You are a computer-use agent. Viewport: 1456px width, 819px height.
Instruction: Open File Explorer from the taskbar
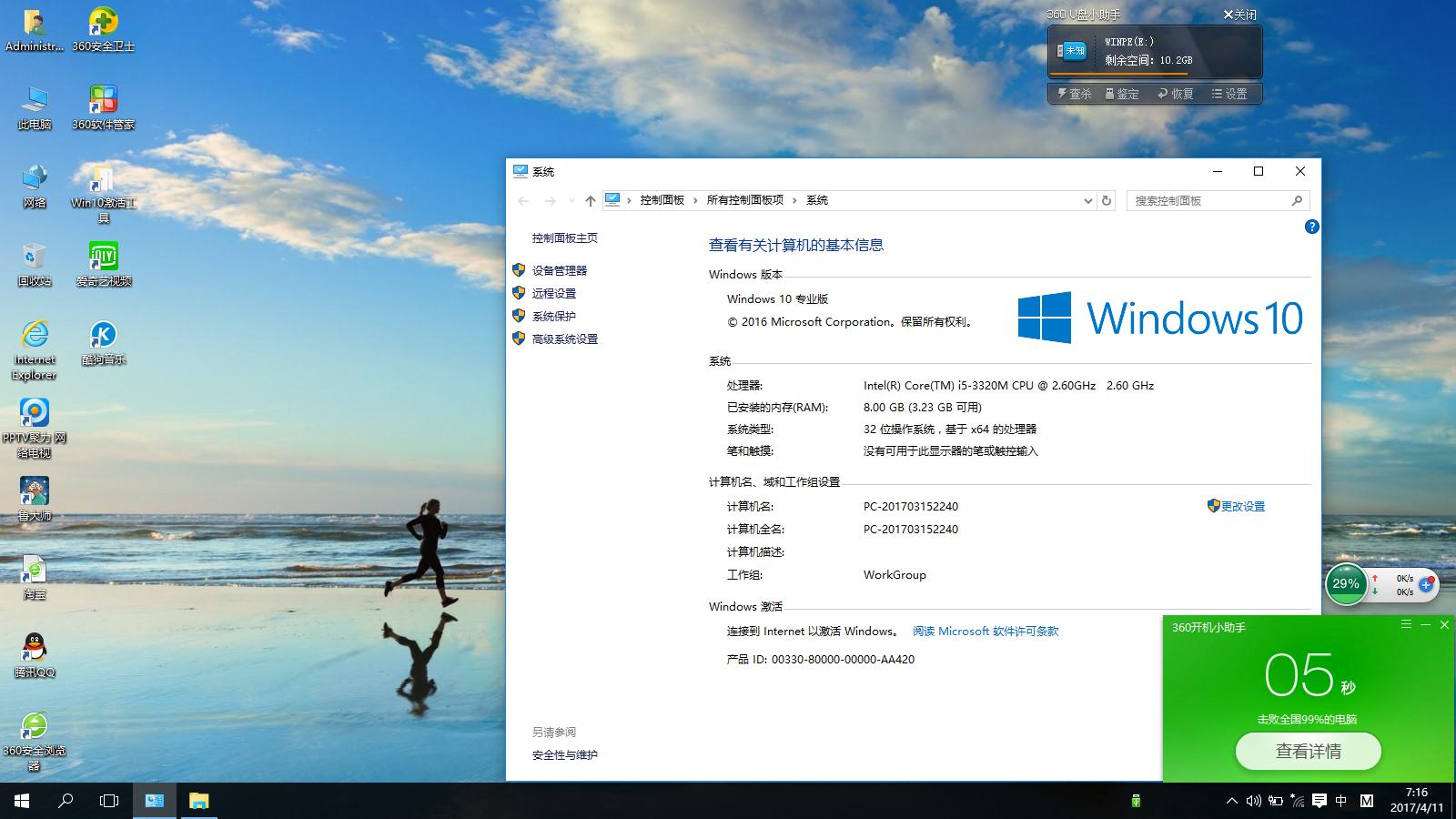[198, 801]
